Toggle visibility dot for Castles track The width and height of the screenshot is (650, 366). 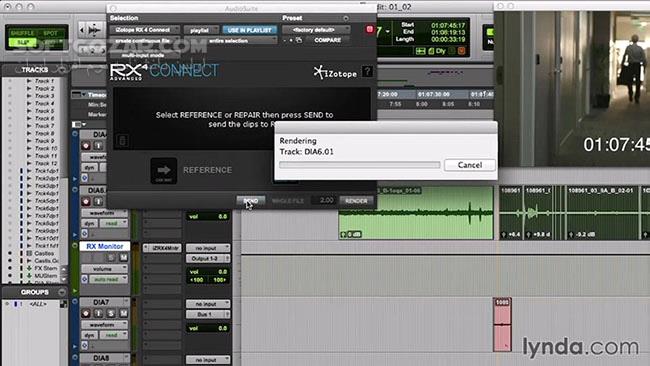click(10, 253)
